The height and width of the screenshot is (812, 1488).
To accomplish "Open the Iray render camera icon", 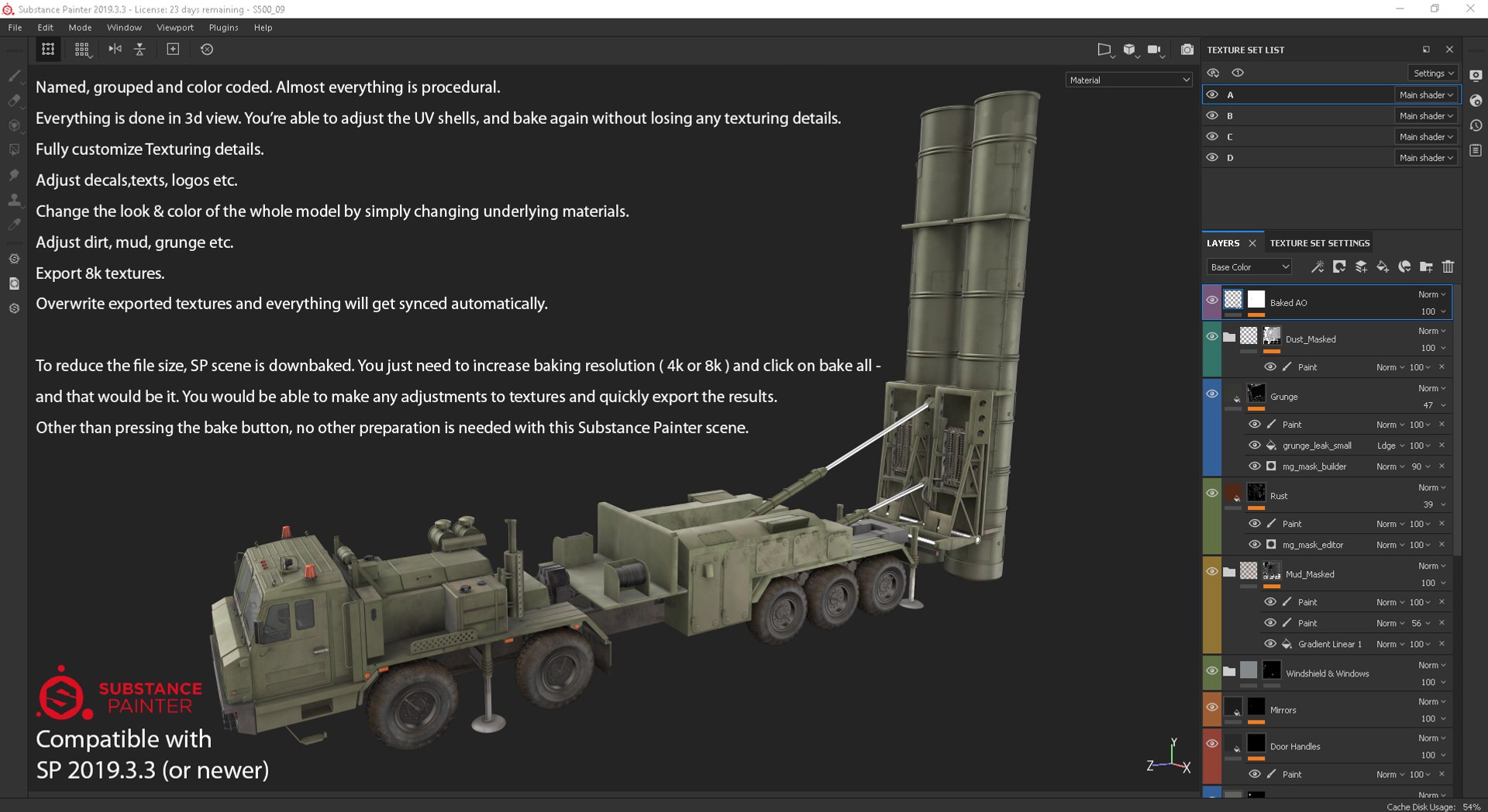I will coord(1187,50).
